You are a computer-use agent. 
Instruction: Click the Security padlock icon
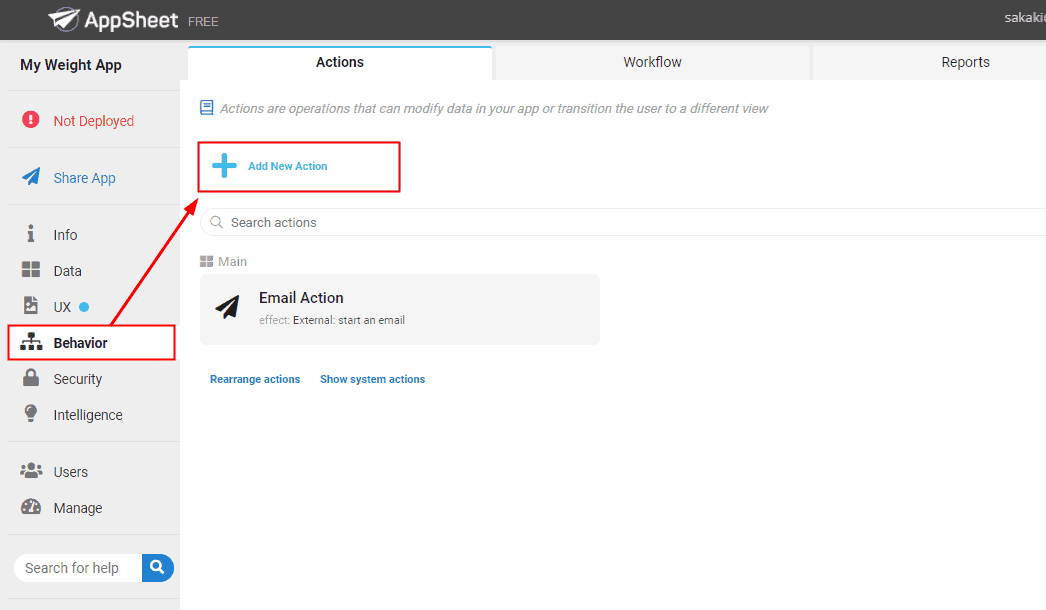[31, 378]
